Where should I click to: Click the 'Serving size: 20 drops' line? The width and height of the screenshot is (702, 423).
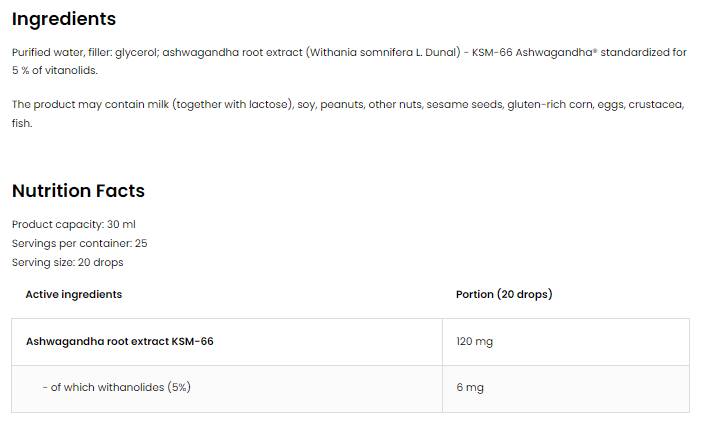67,262
